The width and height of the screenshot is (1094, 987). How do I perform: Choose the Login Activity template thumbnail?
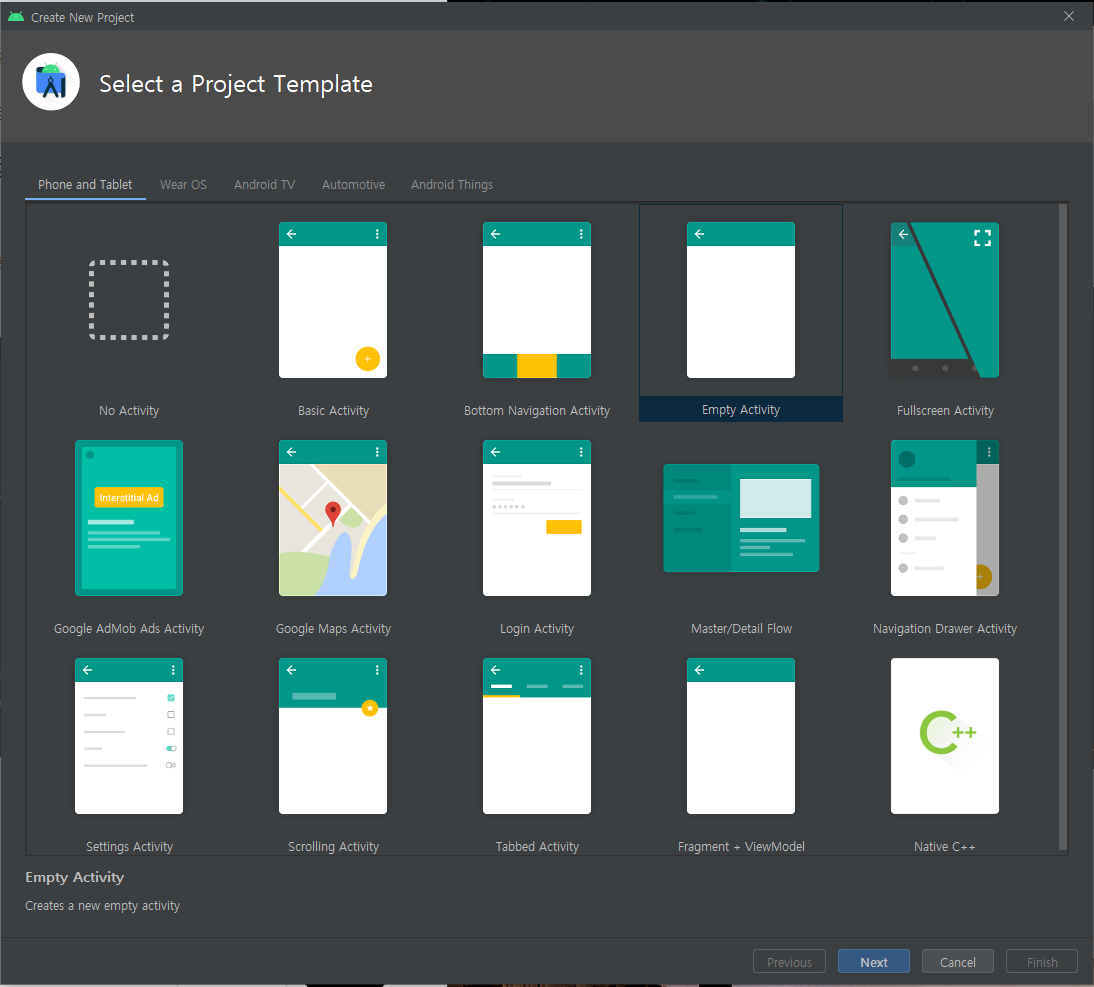coord(537,518)
